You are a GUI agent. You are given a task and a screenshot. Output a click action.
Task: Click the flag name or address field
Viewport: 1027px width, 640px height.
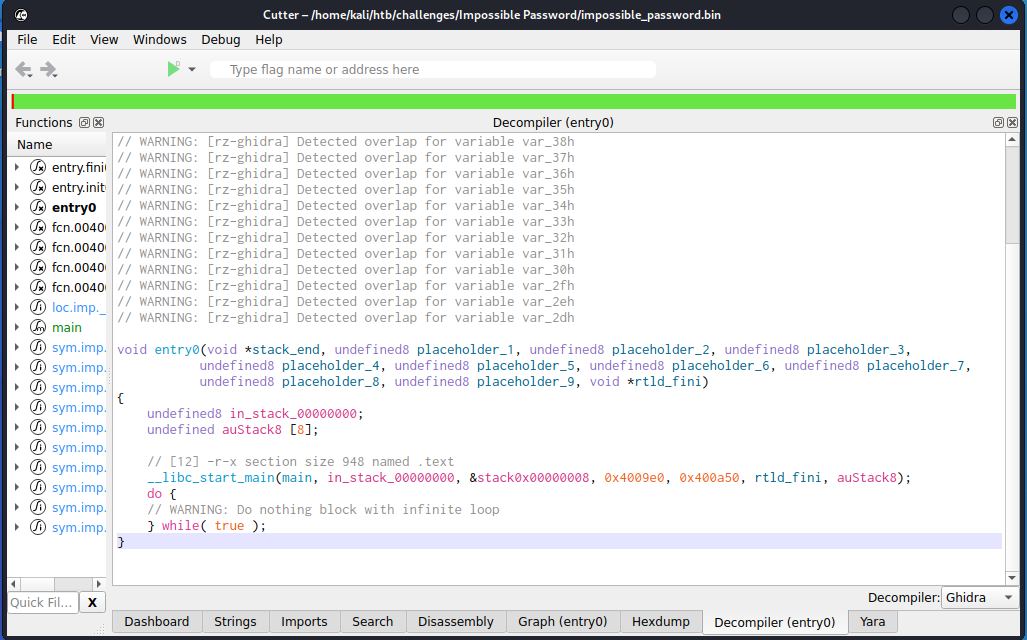[x=433, y=69]
